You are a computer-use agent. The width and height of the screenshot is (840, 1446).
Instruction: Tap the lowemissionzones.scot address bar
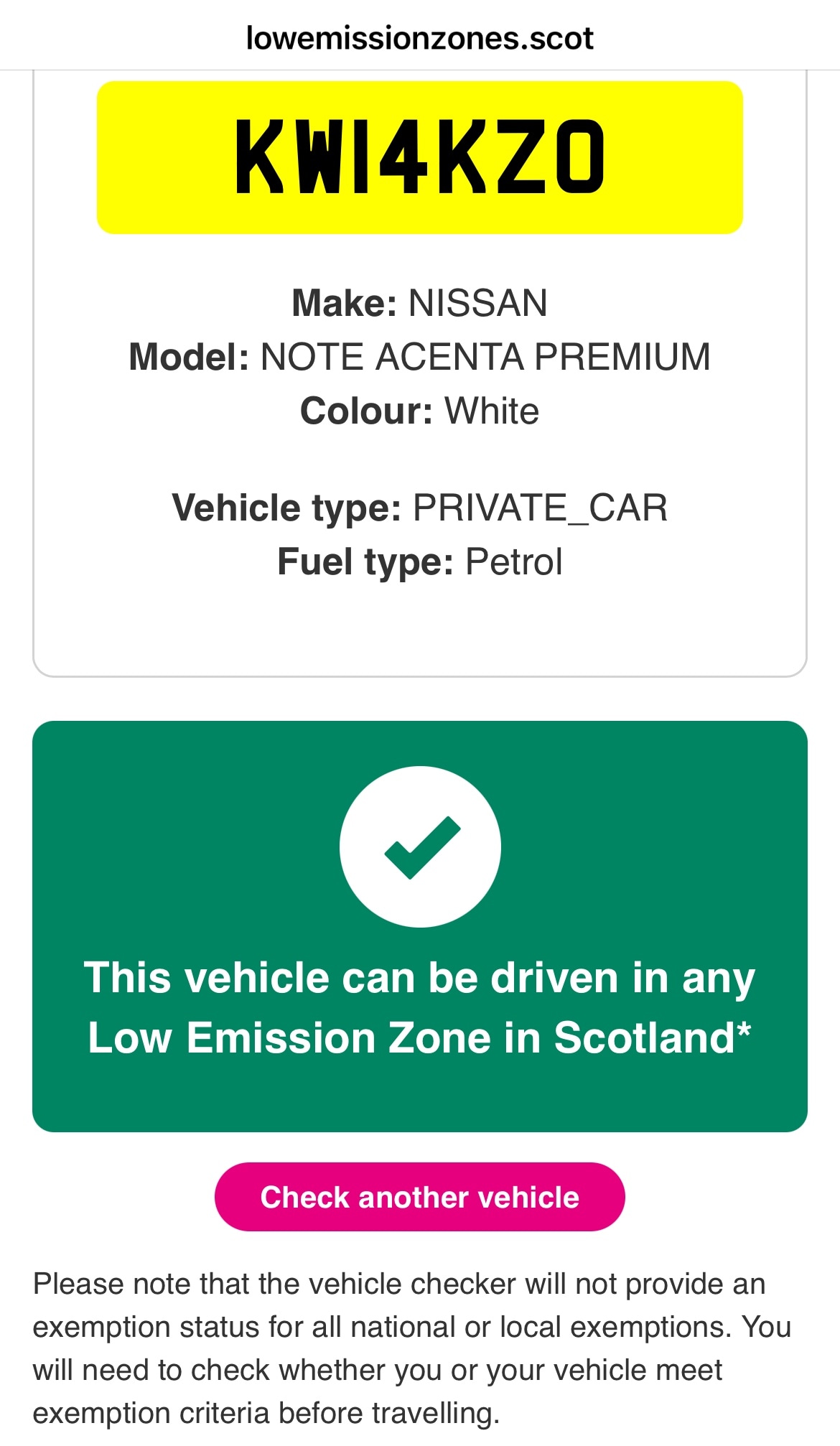point(419,38)
